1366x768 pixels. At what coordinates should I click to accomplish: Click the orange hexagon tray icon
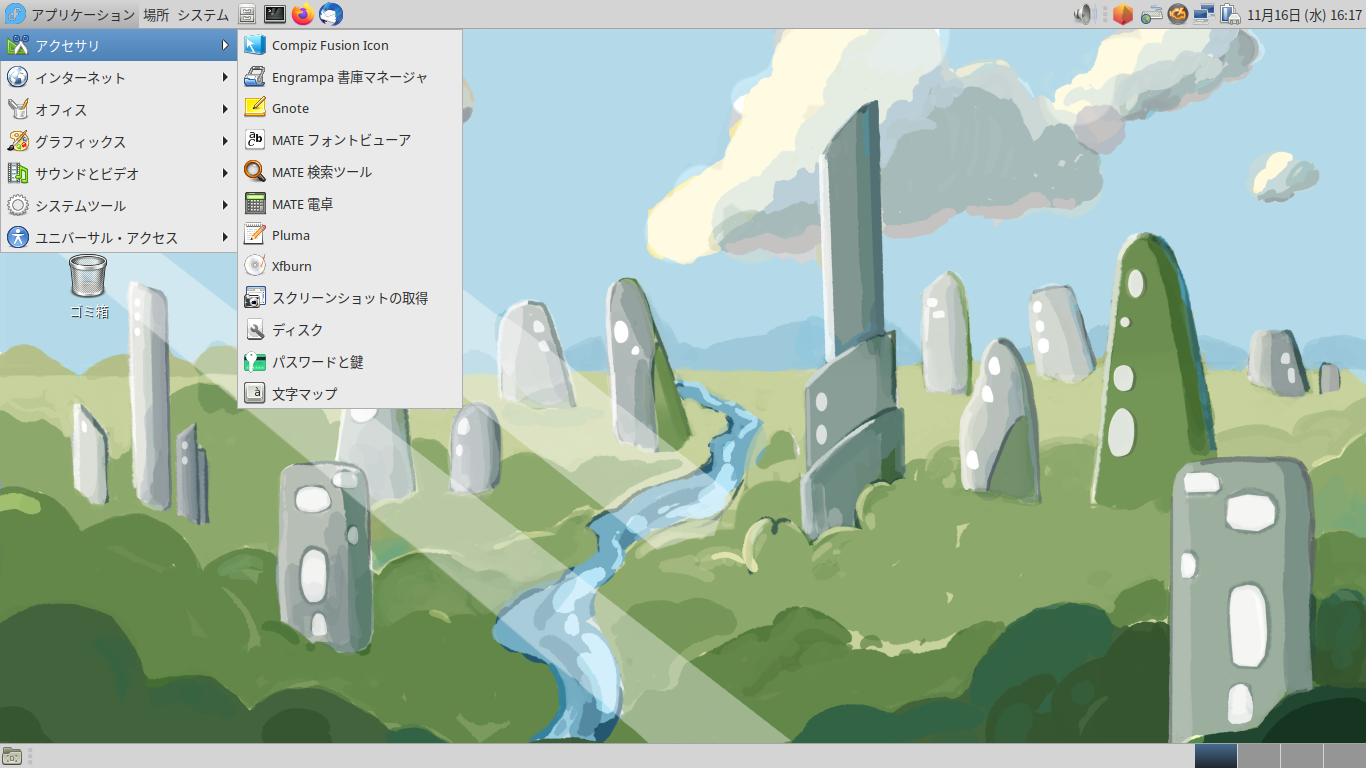(x=1123, y=14)
